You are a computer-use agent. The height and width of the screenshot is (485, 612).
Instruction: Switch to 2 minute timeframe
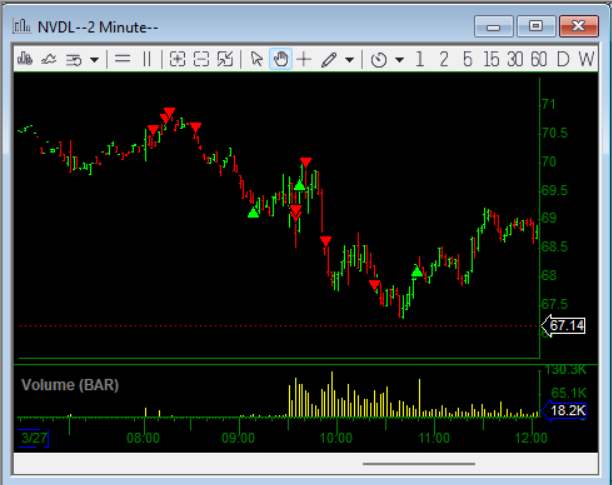(x=444, y=59)
